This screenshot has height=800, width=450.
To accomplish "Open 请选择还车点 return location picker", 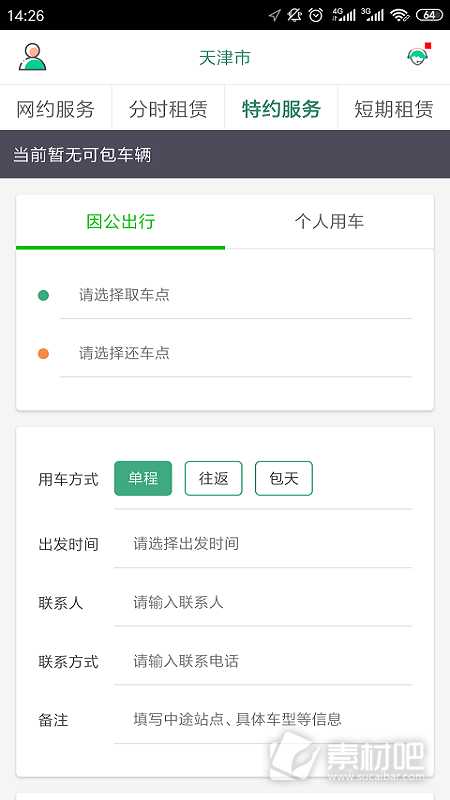I will pos(236,353).
